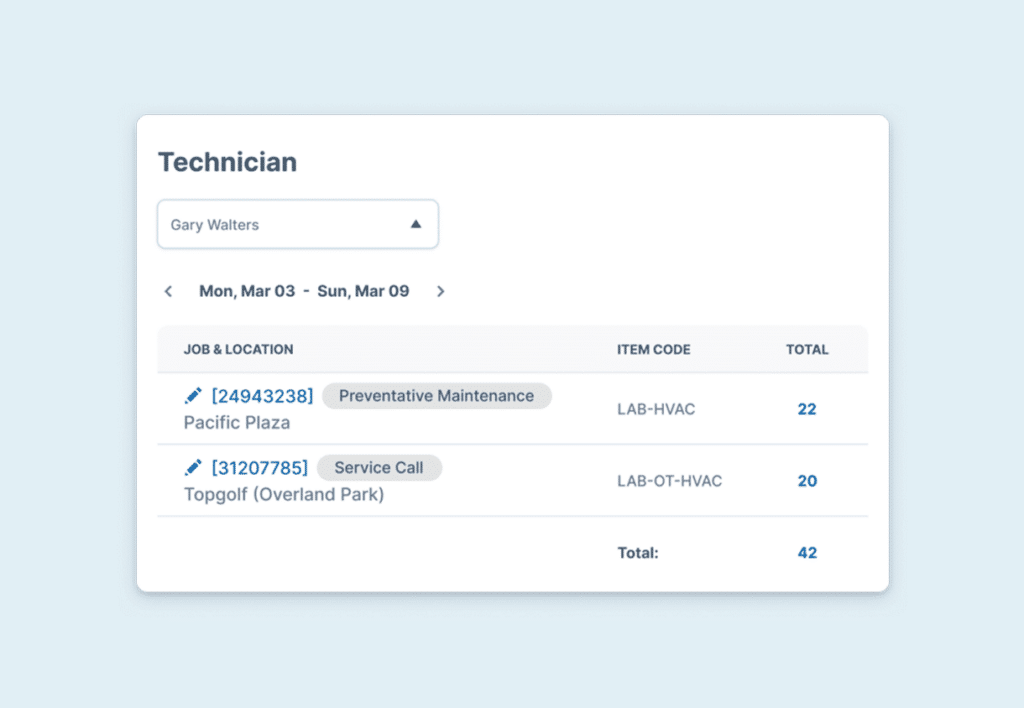
Task: Click the Pacific Plaza location name
Action: click(x=237, y=423)
